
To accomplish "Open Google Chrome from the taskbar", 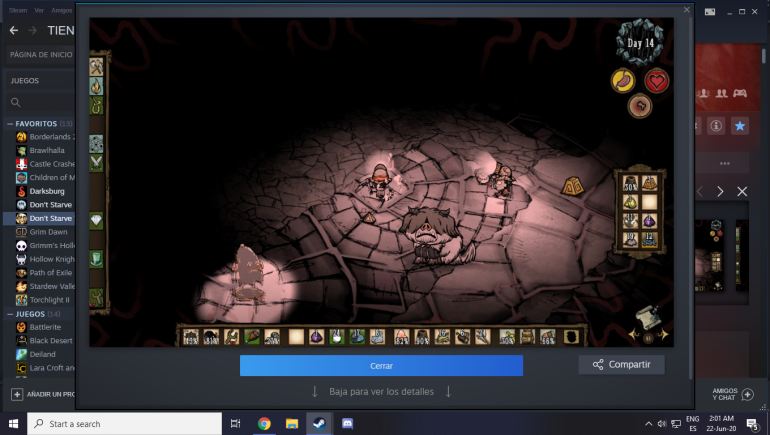I will pyautogui.click(x=264, y=423).
